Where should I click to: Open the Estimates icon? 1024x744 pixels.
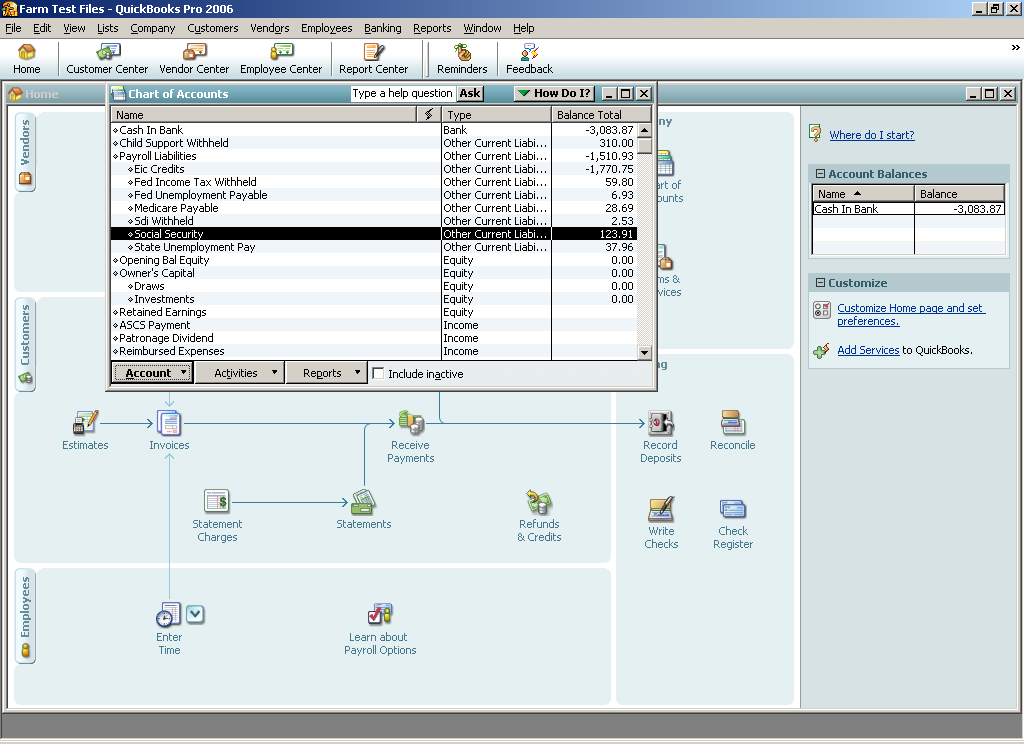click(85, 423)
